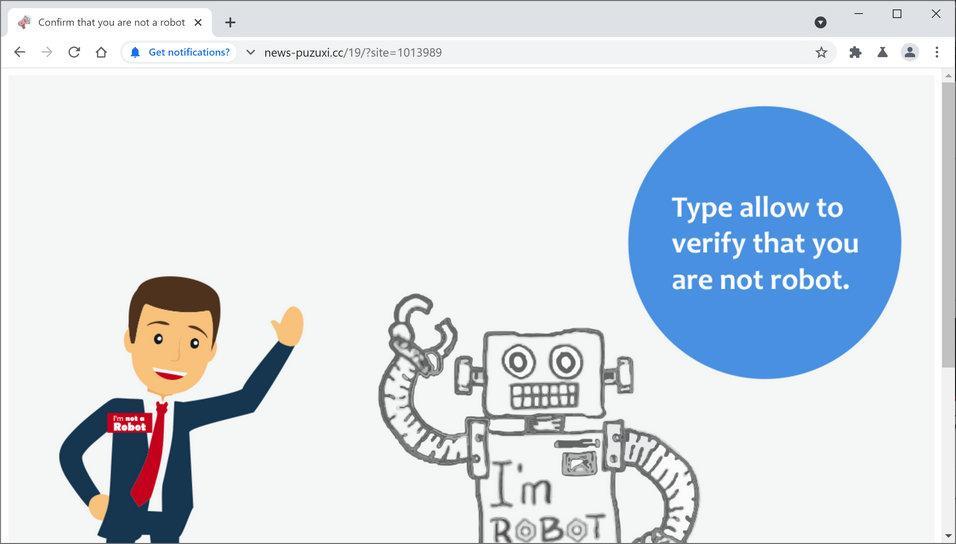Click the forward navigation arrow

[x=47, y=52]
